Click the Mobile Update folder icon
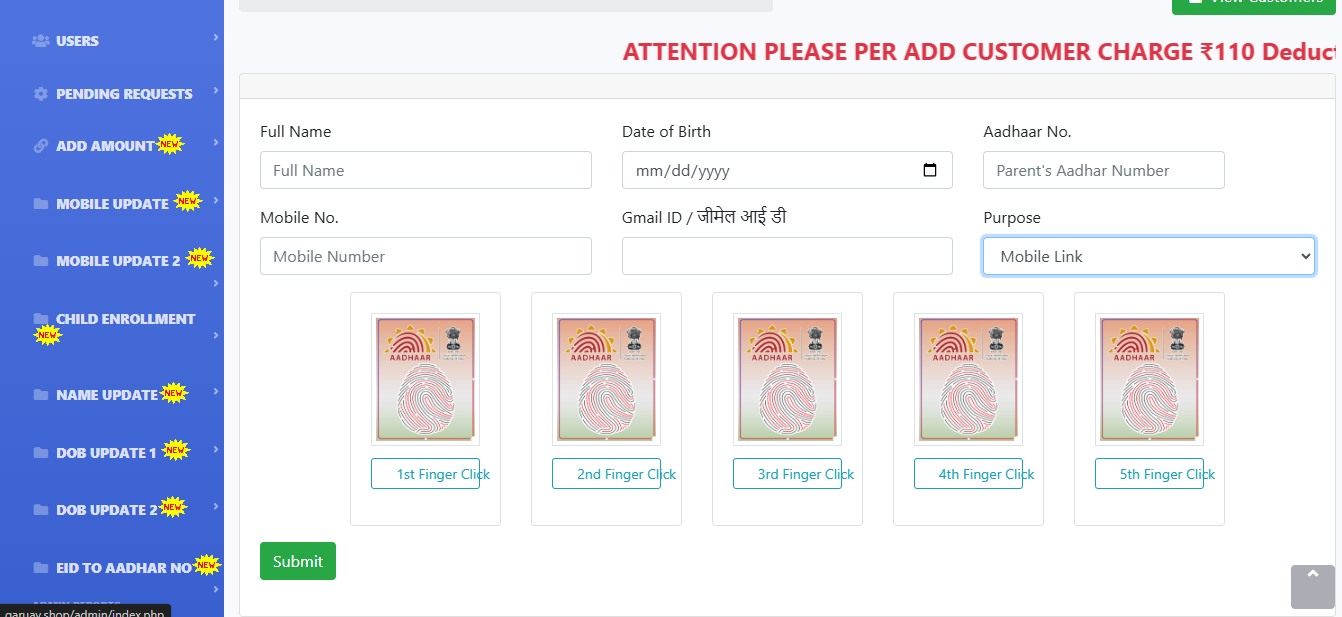This screenshot has width=1342, height=617. tap(41, 204)
